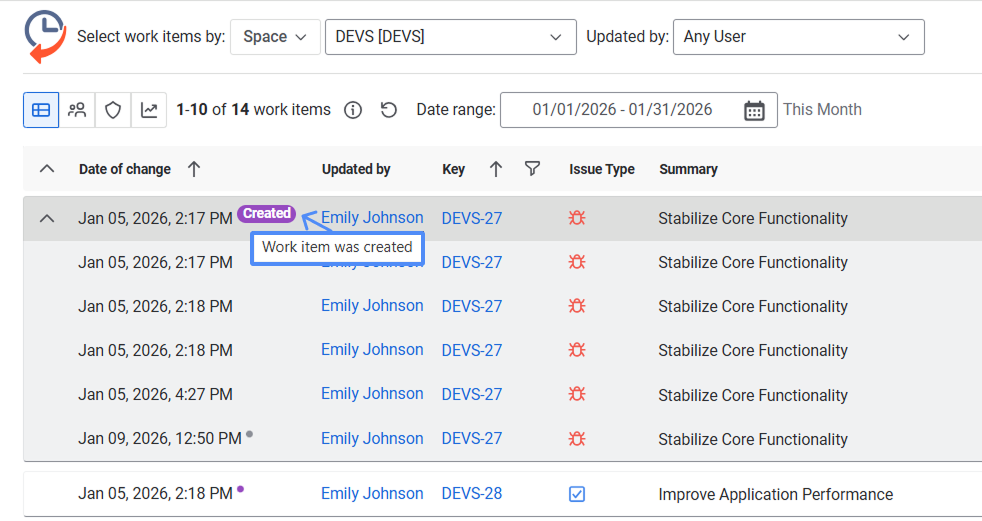The image size is (982, 521).
Task: Collapse all rows via header chevron
Action: click(x=47, y=169)
